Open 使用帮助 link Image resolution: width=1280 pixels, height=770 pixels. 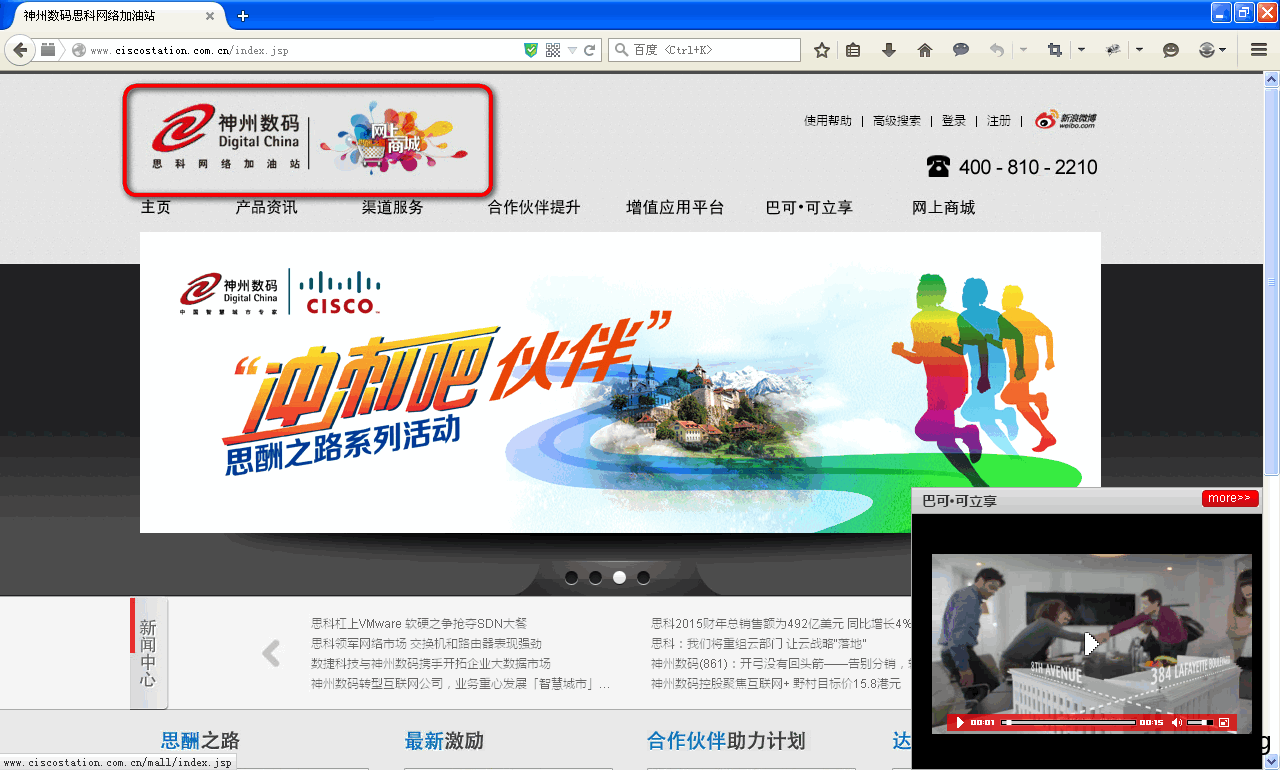click(x=828, y=121)
